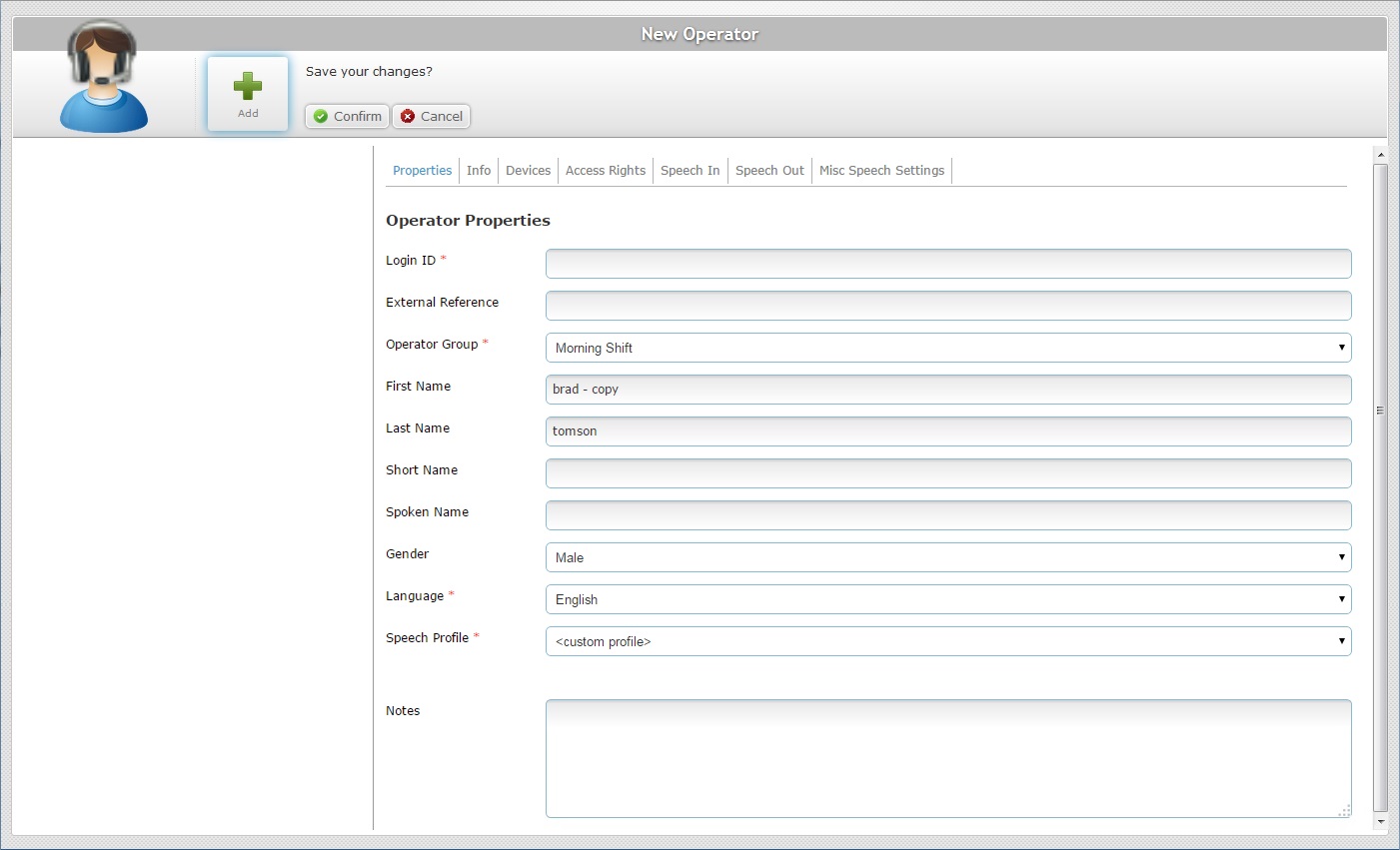The image size is (1400, 850).
Task: Open the Devices tab
Action: (528, 171)
